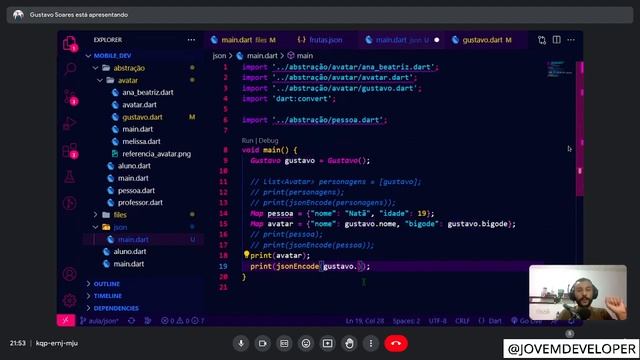The width and height of the screenshot is (640, 360).
Task: Expand the files folder
Action: pyautogui.click(x=96, y=215)
